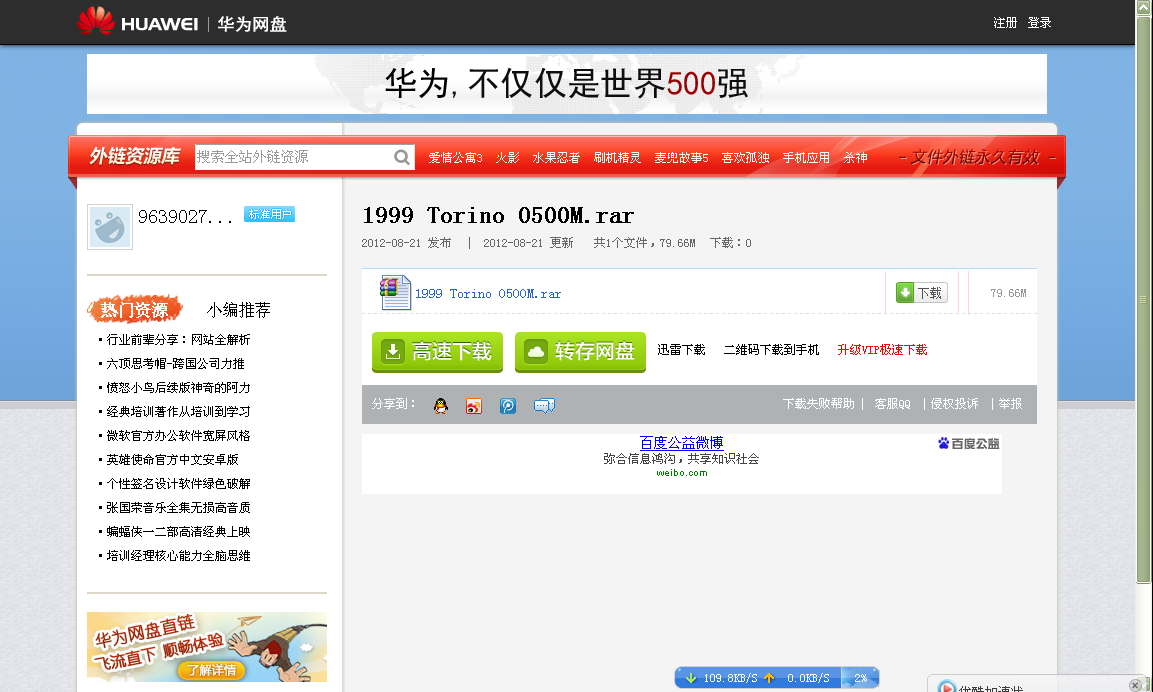
Task: Open 注册 registration link
Action: [x=1004, y=23]
